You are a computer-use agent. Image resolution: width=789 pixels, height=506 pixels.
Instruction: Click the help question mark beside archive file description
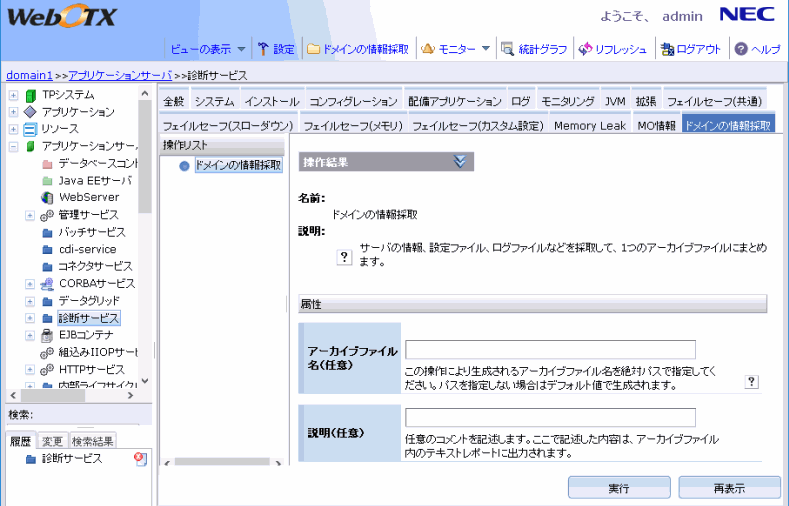[x=752, y=382]
